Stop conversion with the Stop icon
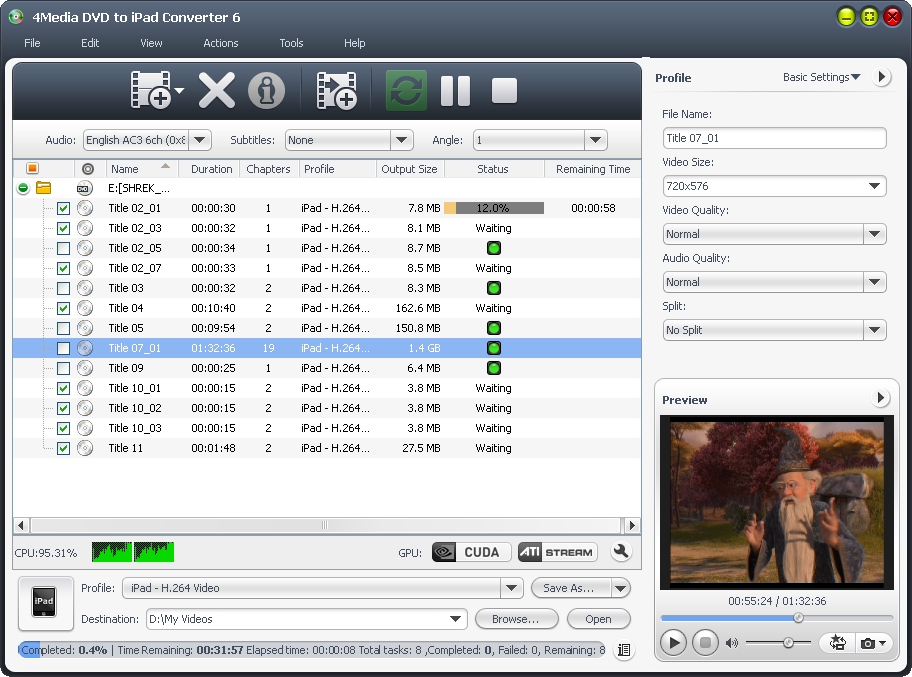912x677 pixels. pyautogui.click(x=503, y=89)
